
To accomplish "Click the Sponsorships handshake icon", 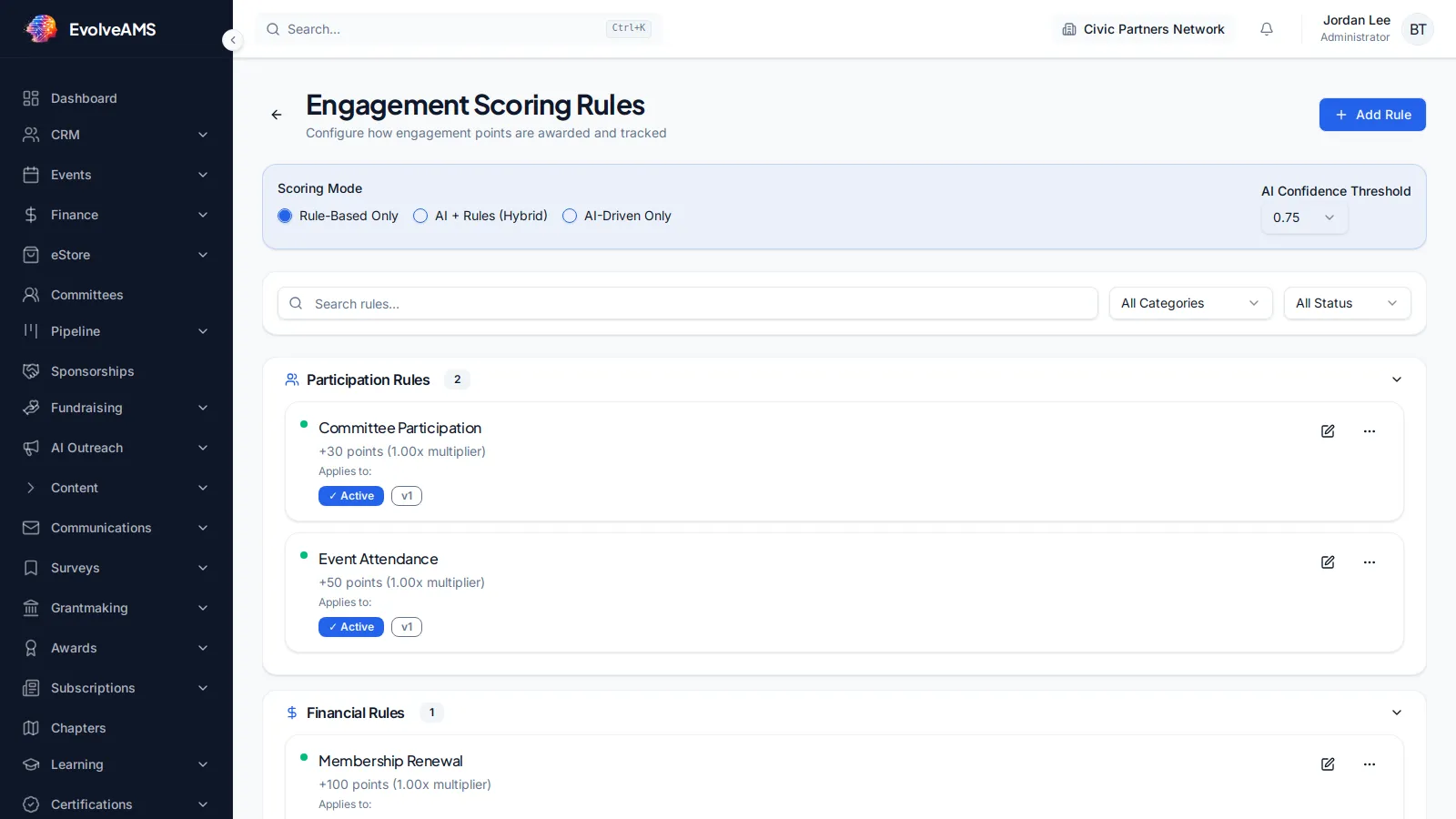I will point(31,371).
